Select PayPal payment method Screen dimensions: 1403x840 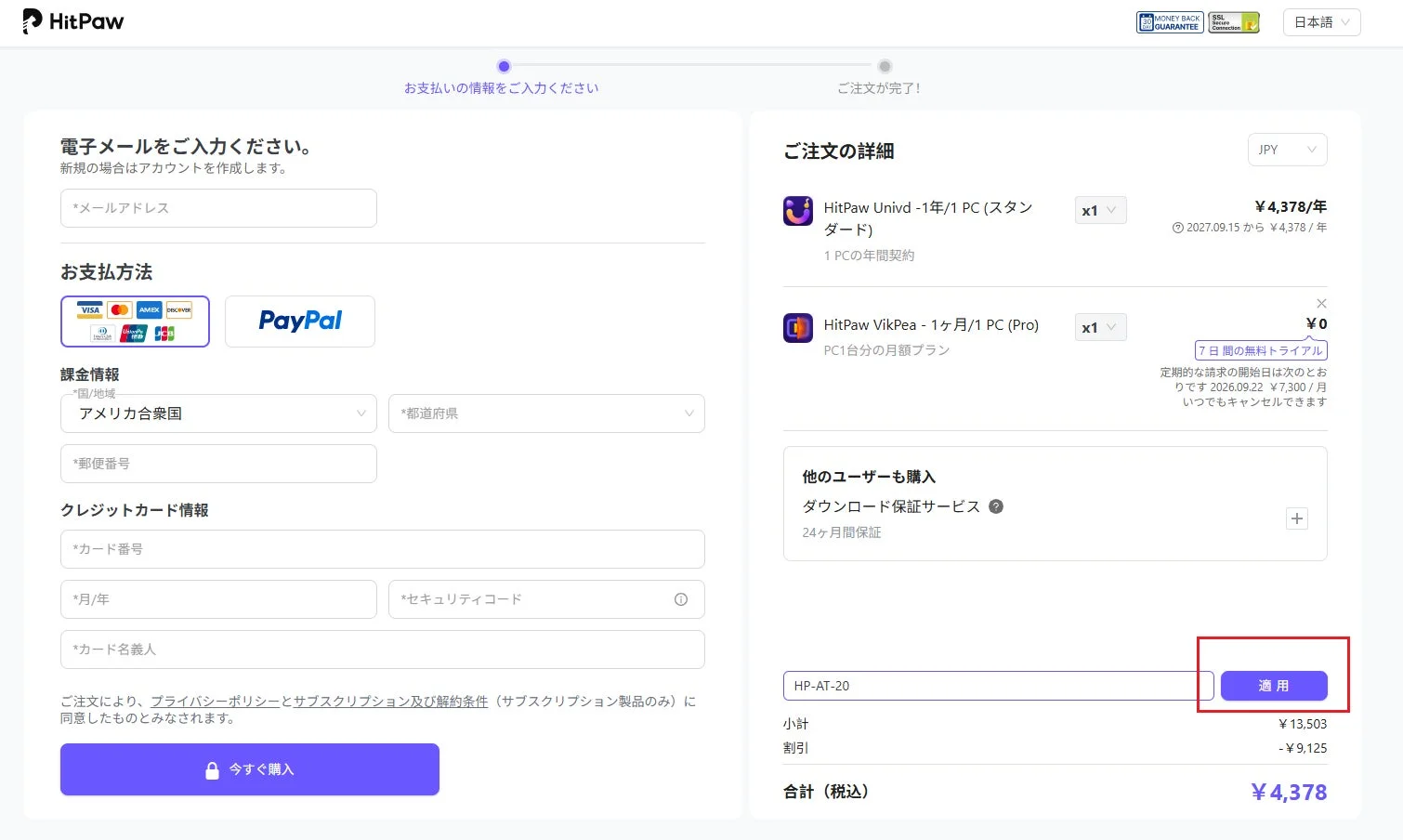tap(300, 322)
